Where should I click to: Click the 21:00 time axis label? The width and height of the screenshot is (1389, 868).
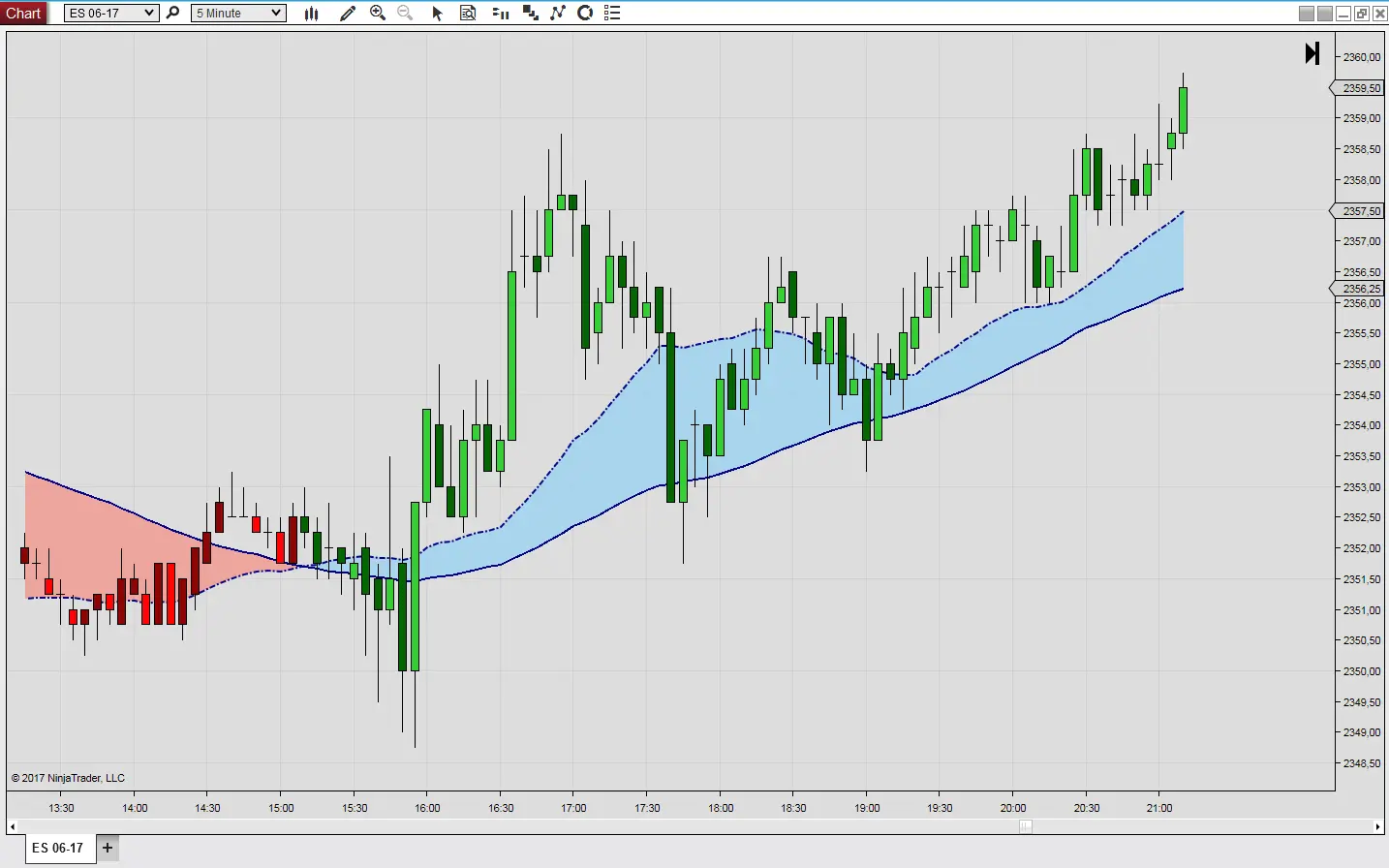[x=1159, y=808]
